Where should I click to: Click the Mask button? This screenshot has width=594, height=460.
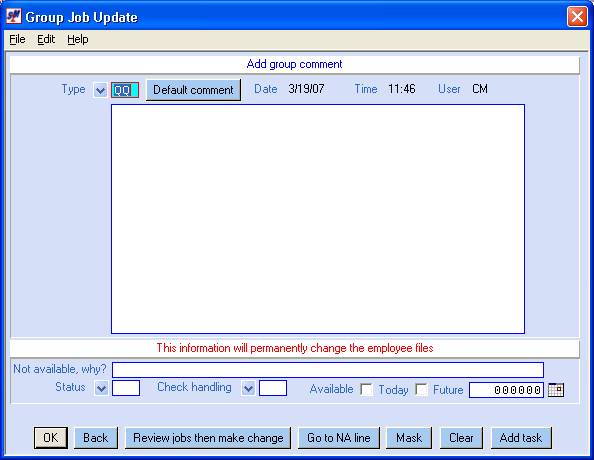tap(409, 438)
